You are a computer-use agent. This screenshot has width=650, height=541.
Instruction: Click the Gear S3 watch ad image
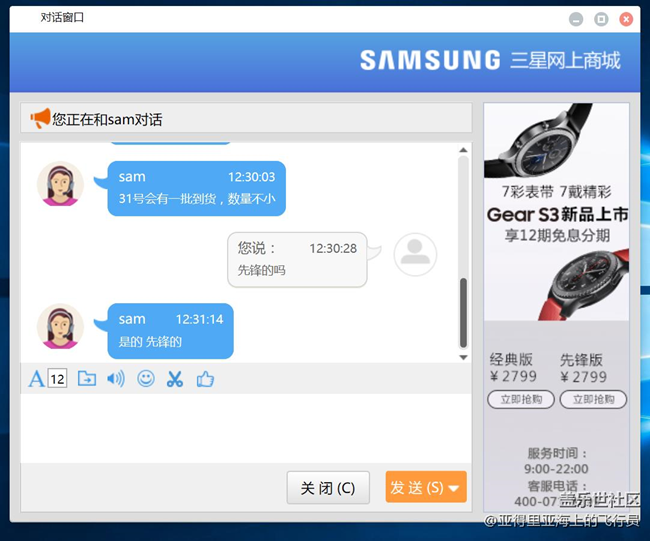point(556,212)
